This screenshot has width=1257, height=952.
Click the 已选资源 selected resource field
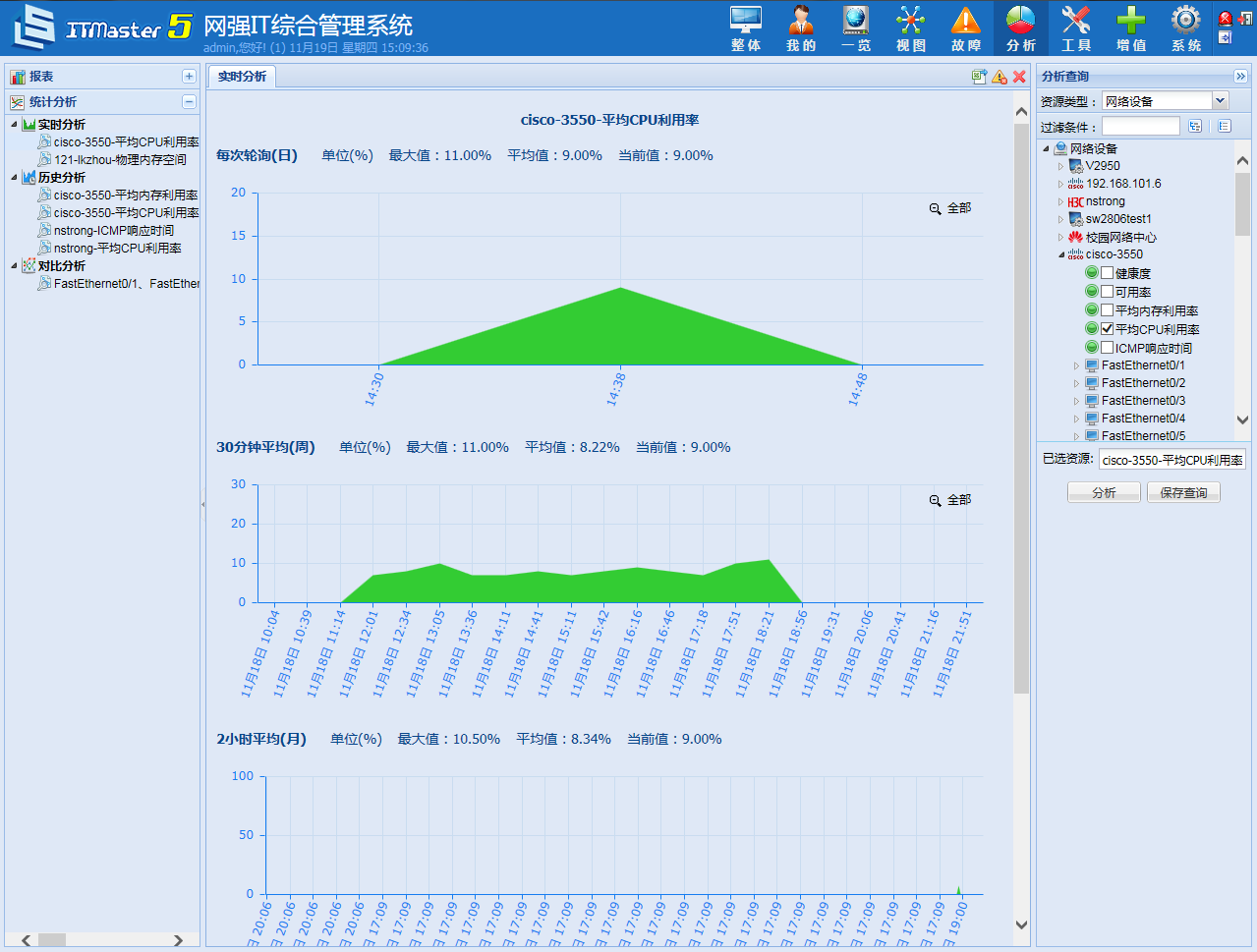coord(1172,460)
